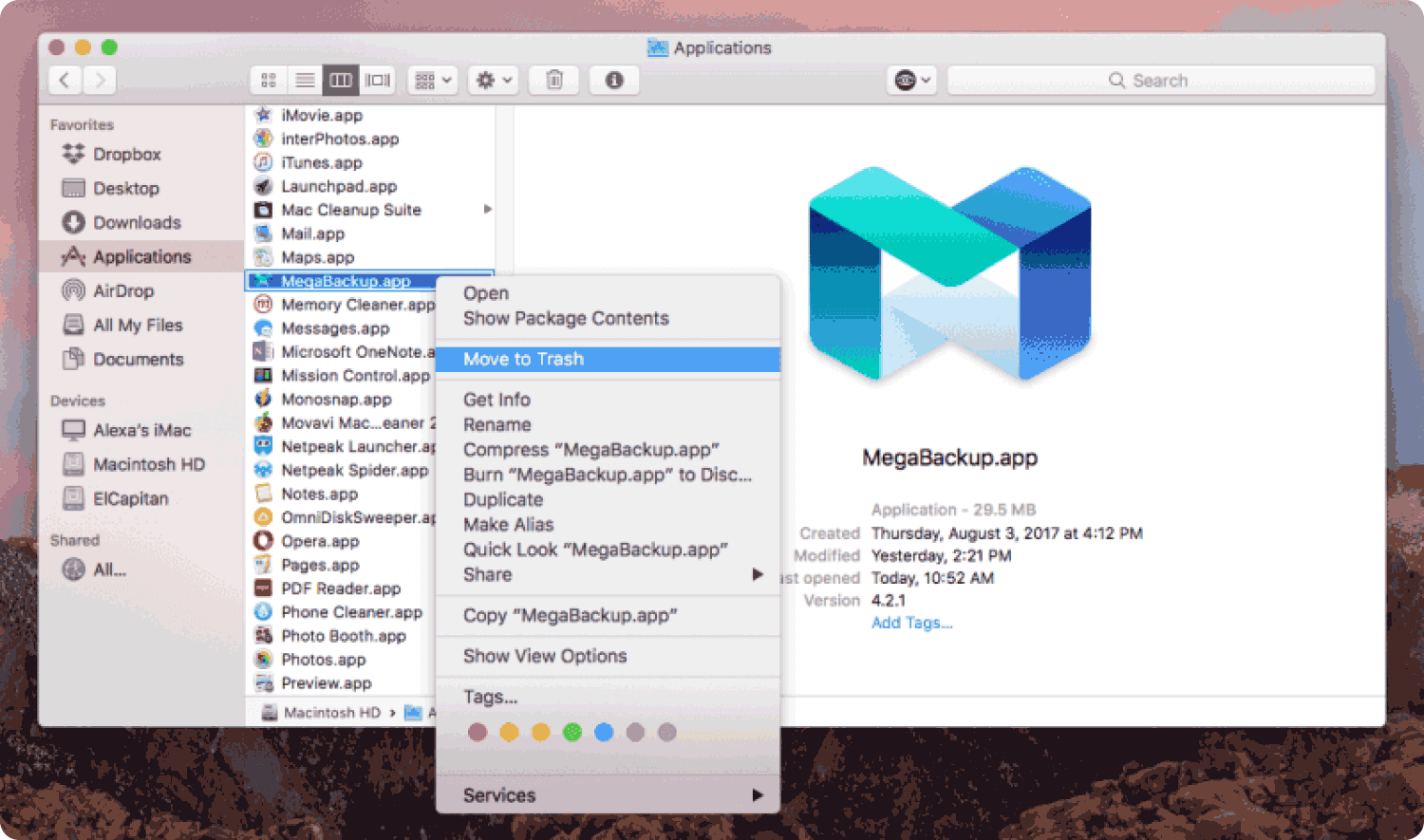Focus the Search field

click(1161, 81)
